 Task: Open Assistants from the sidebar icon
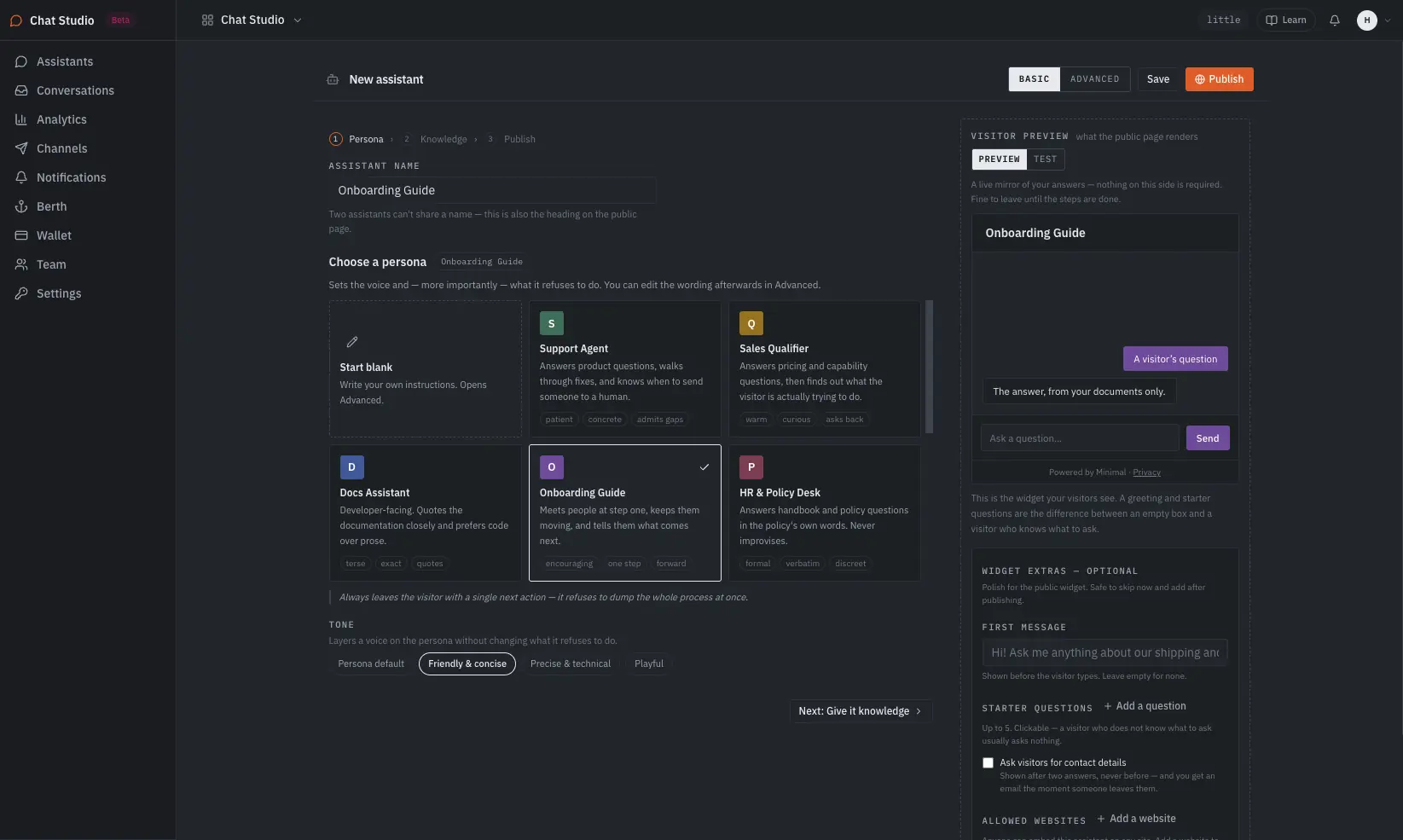point(21,61)
